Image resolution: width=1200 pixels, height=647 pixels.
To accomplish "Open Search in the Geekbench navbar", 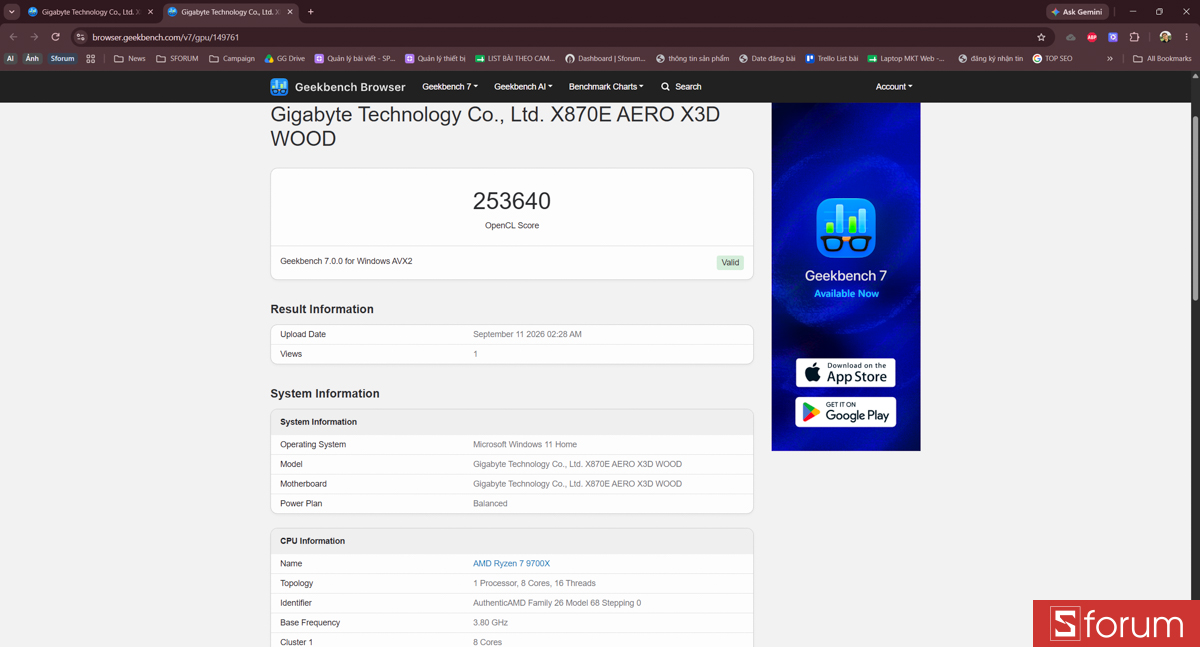I will point(681,87).
